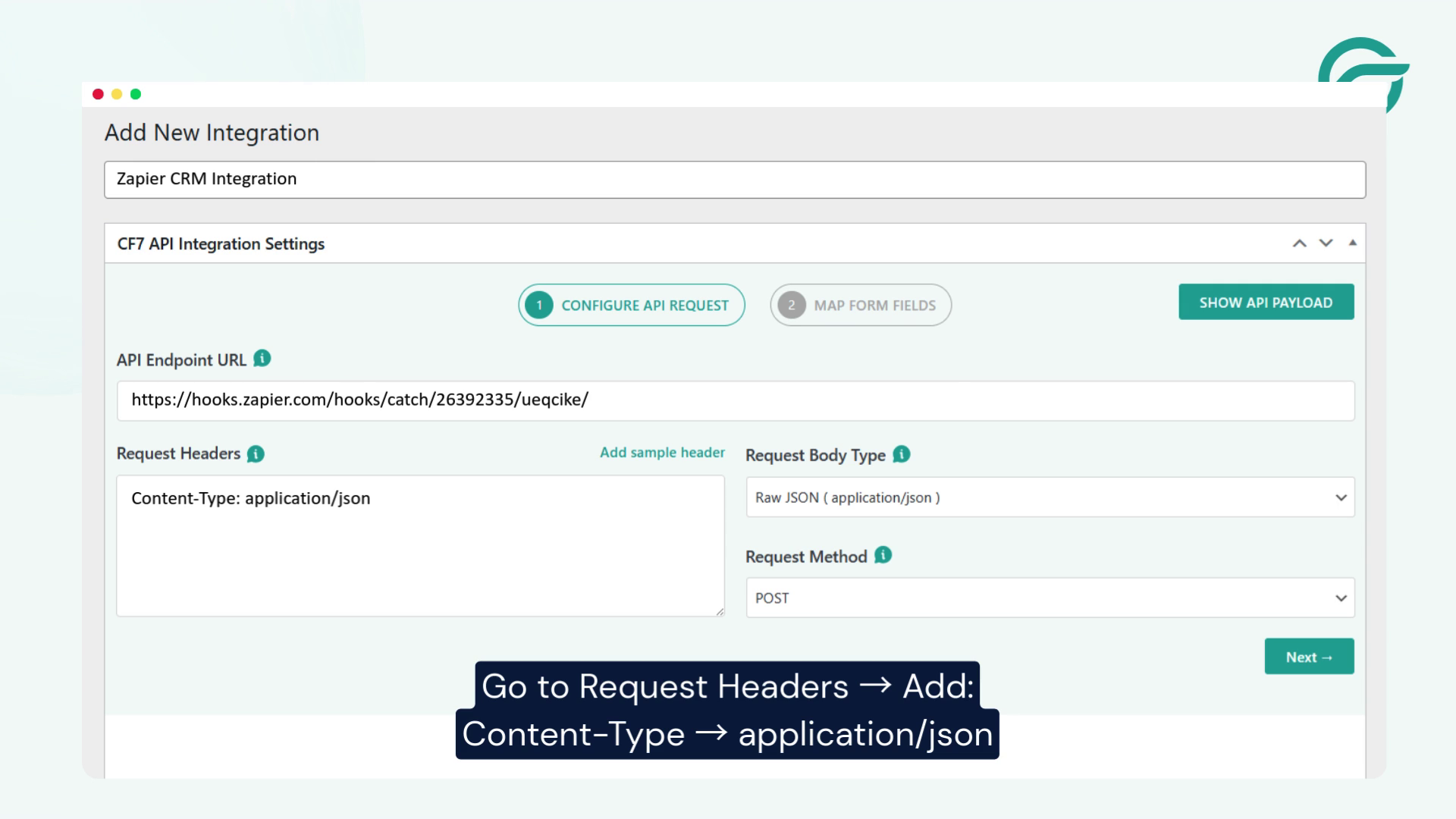Click the red traffic light dot
1456x819 pixels.
pyautogui.click(x=98, y=94)
